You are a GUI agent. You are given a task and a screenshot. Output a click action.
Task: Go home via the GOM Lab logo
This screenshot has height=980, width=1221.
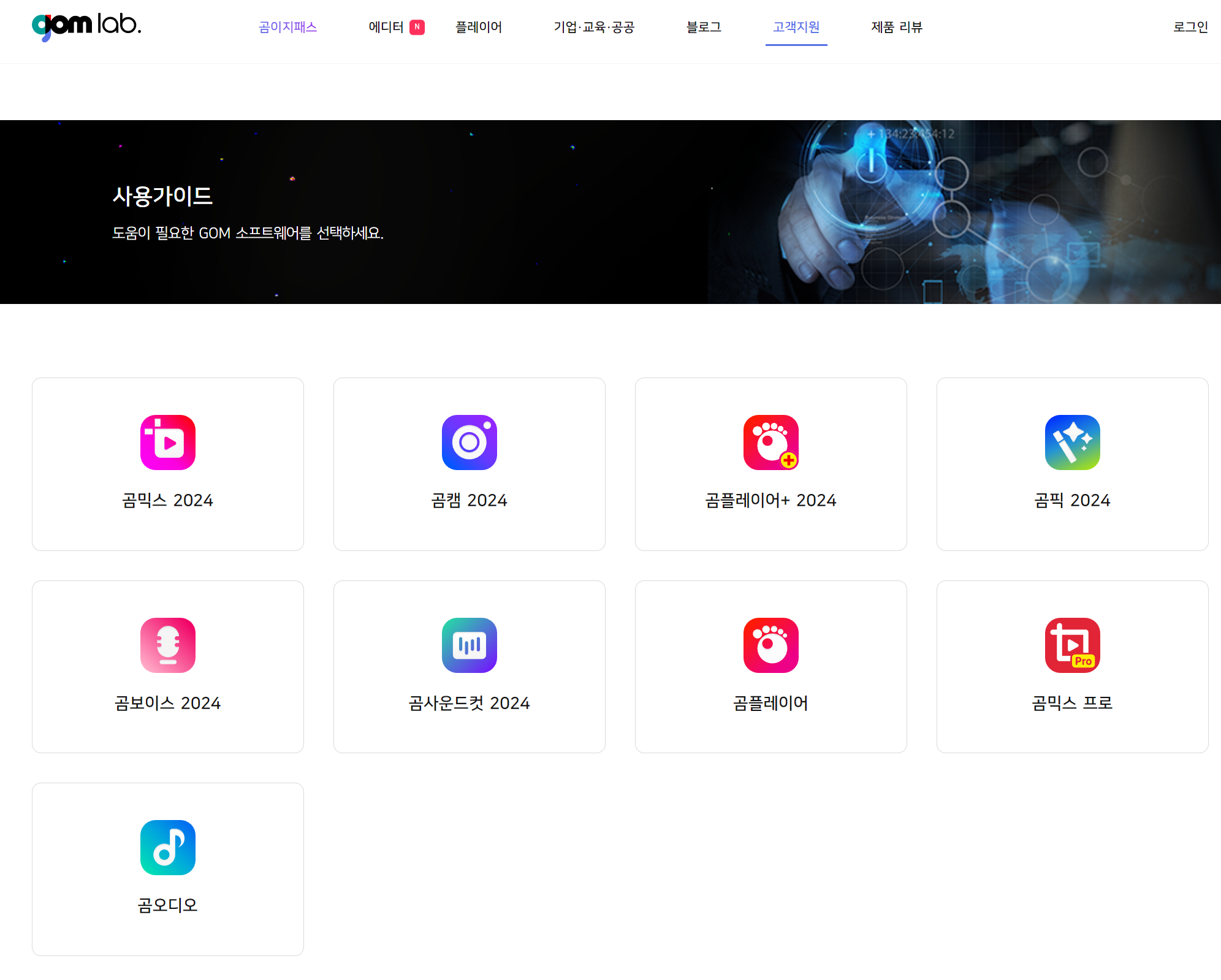click(x=86, y=26)
